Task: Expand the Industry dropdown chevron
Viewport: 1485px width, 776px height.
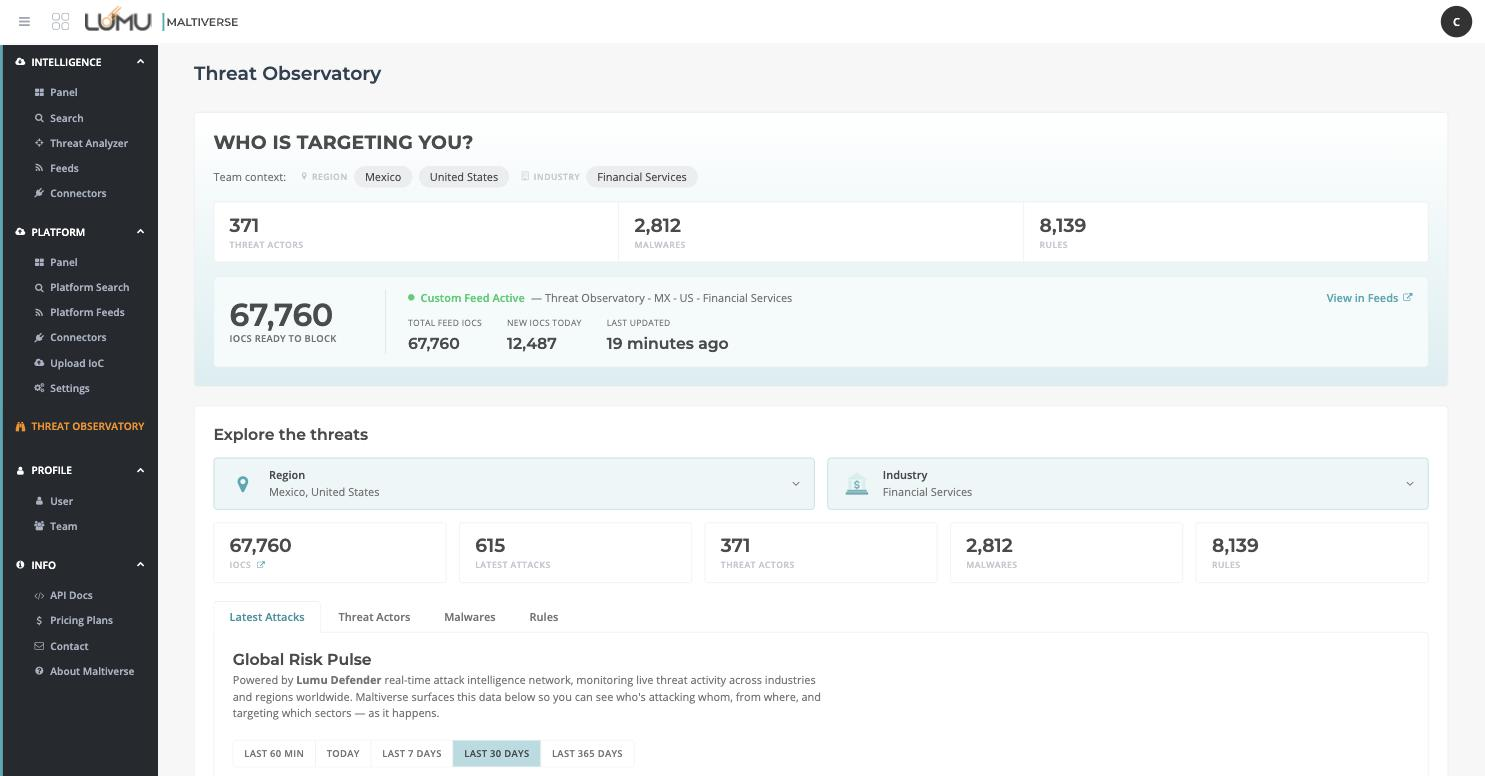Action: coord(1410,484)
